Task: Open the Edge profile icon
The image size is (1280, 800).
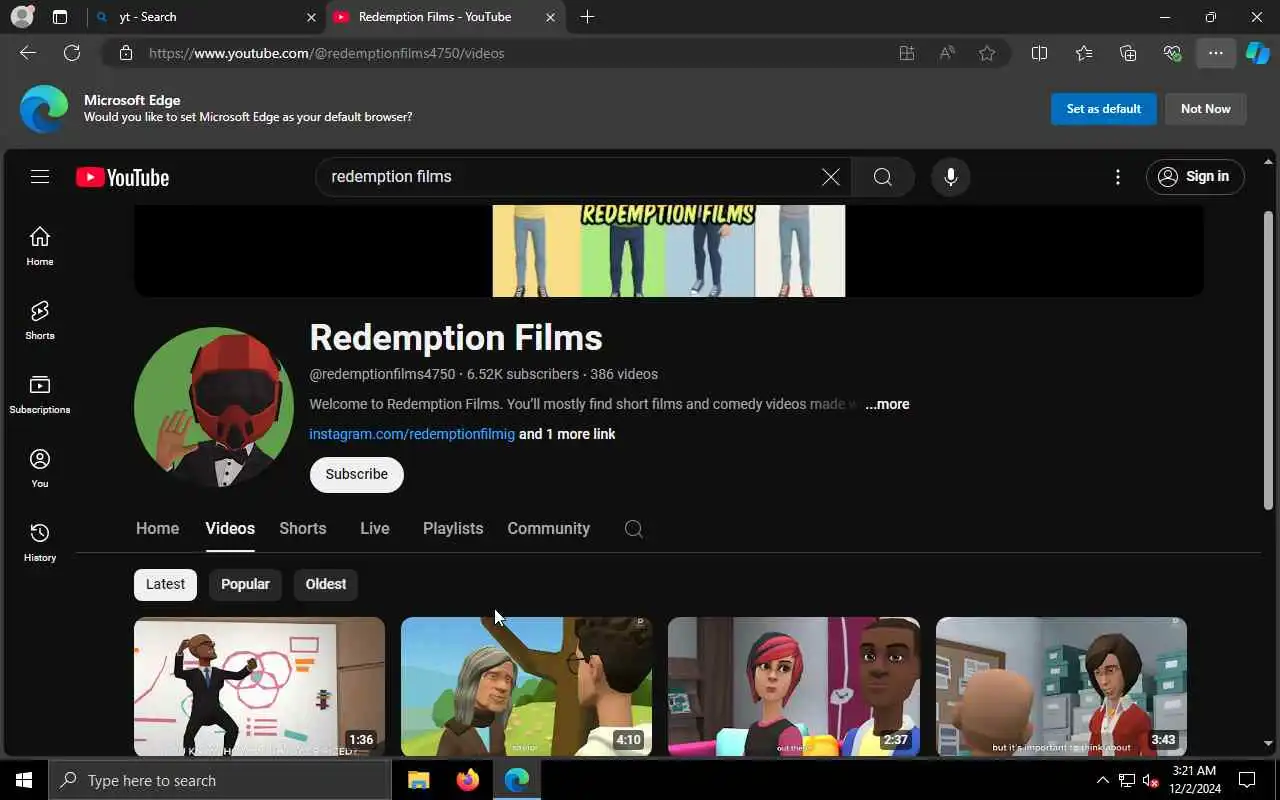Action: pyautogui.click(x=22, y=17)
